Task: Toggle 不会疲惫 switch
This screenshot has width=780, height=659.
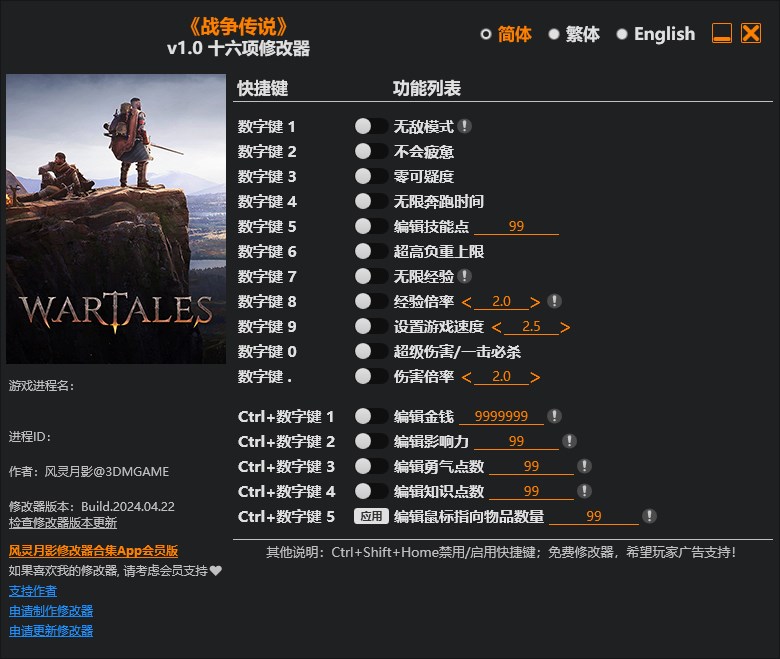Action: coord(371,151)
